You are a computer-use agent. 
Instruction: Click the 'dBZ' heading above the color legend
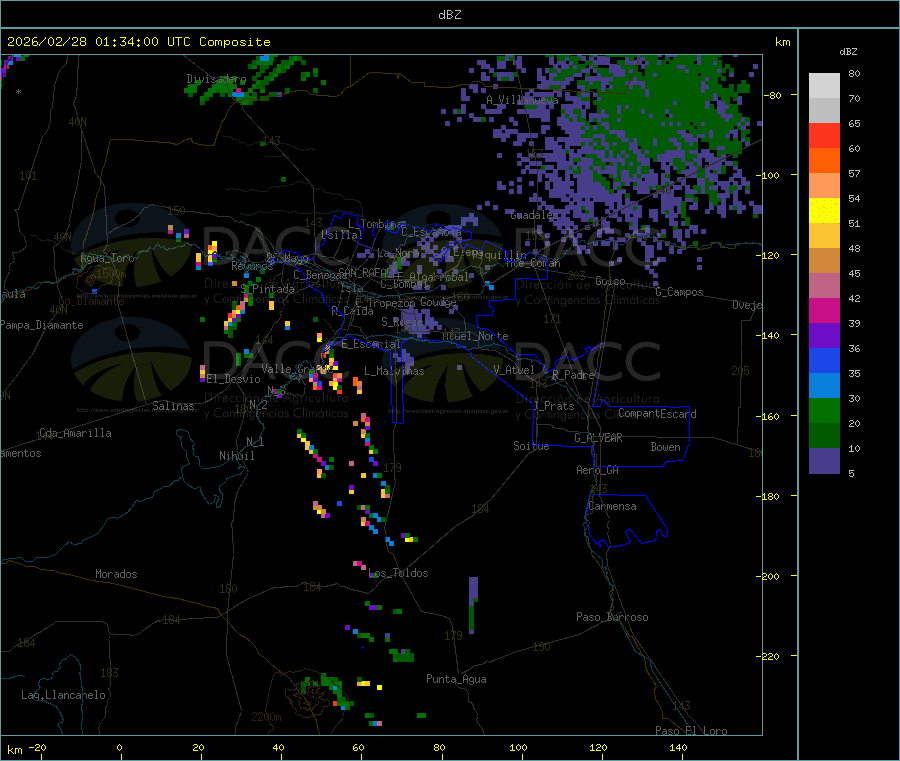click(x=848, y=52)
